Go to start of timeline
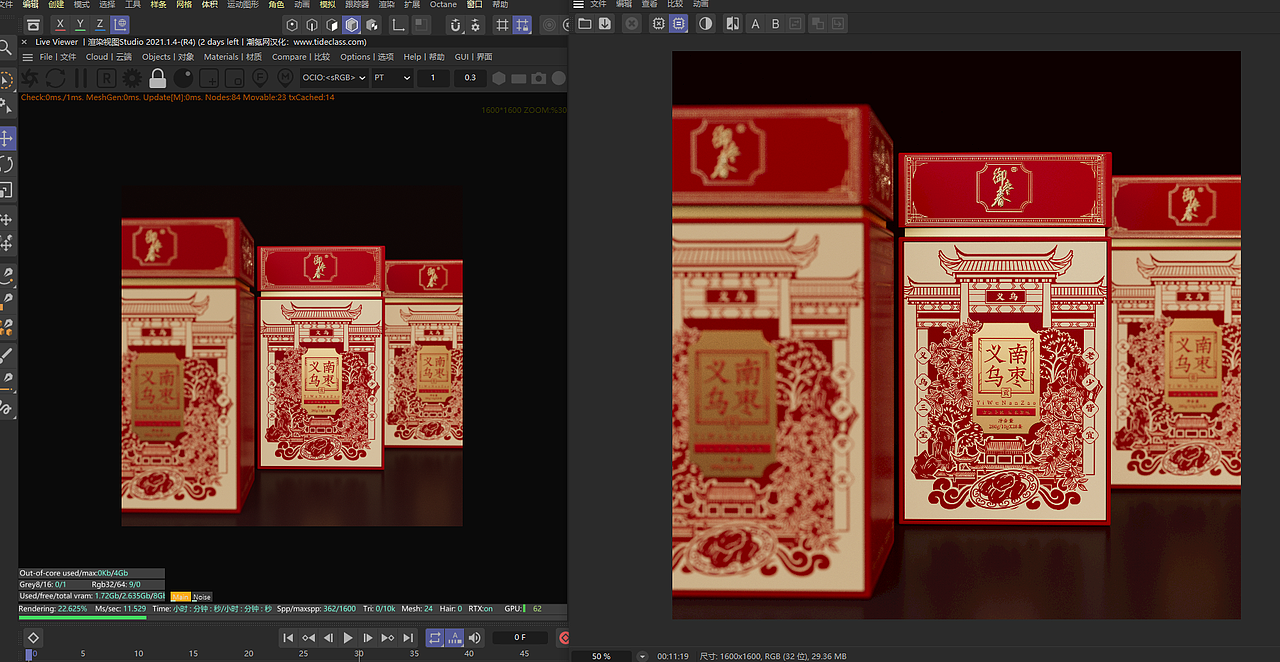1280x662 pixels. click(288, 637)
